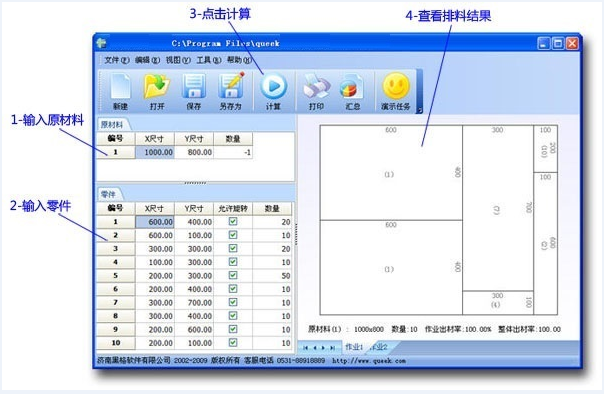
Task: Click raw material X尺寸 cell 1000.00
Action: (x=155, y=153)
